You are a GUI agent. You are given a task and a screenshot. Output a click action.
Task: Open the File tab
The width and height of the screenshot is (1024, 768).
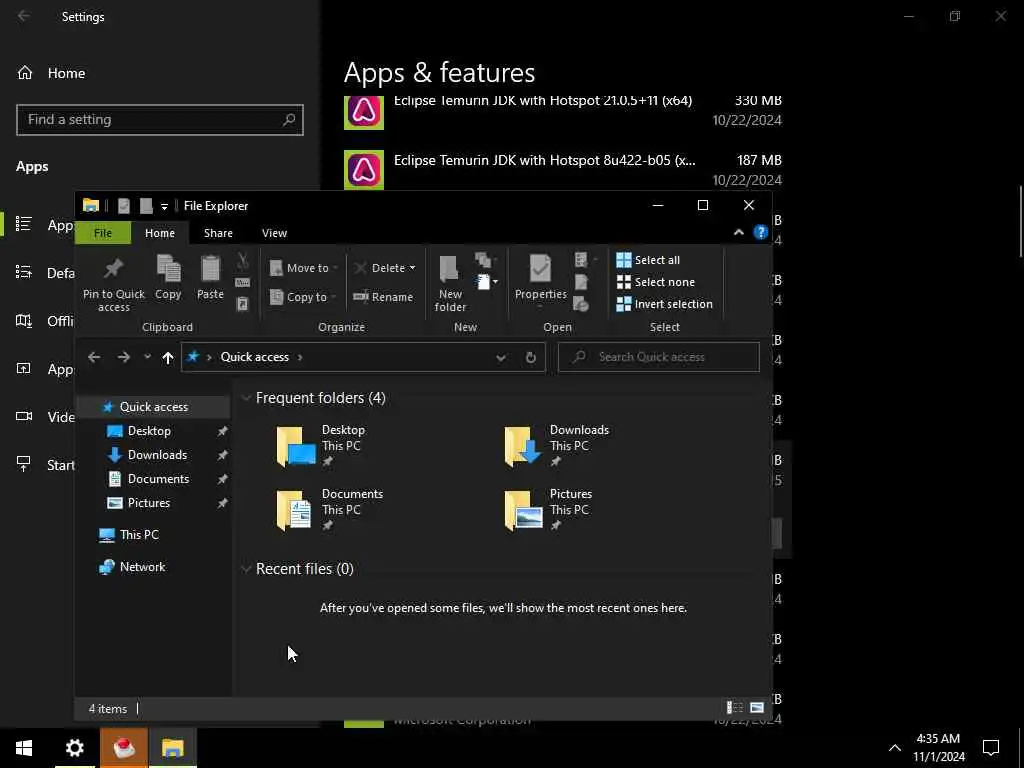(103, 233)
